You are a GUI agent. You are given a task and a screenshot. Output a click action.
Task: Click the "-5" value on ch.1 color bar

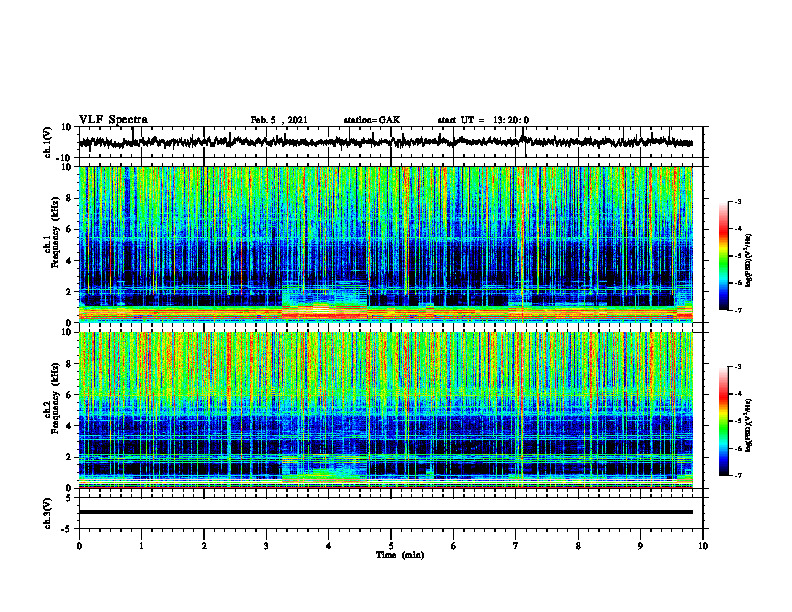point(738,256)
